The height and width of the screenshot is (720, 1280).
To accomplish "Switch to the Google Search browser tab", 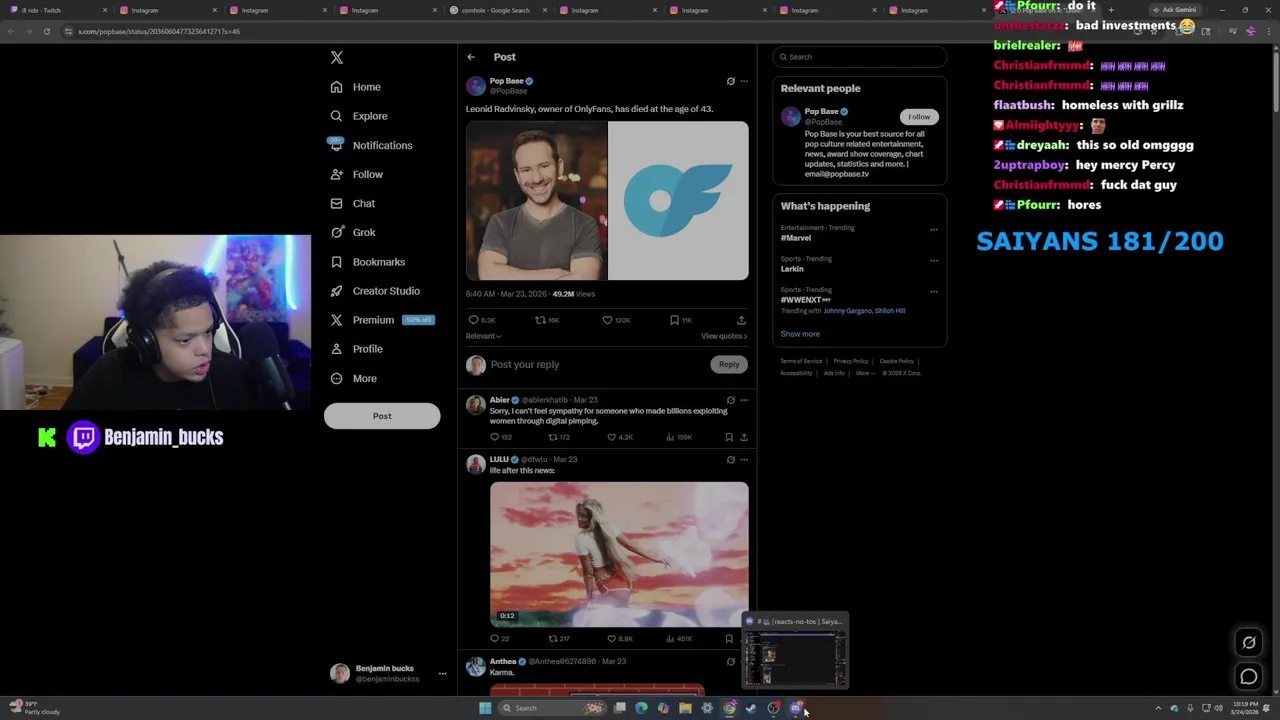I will pos(495,10).
